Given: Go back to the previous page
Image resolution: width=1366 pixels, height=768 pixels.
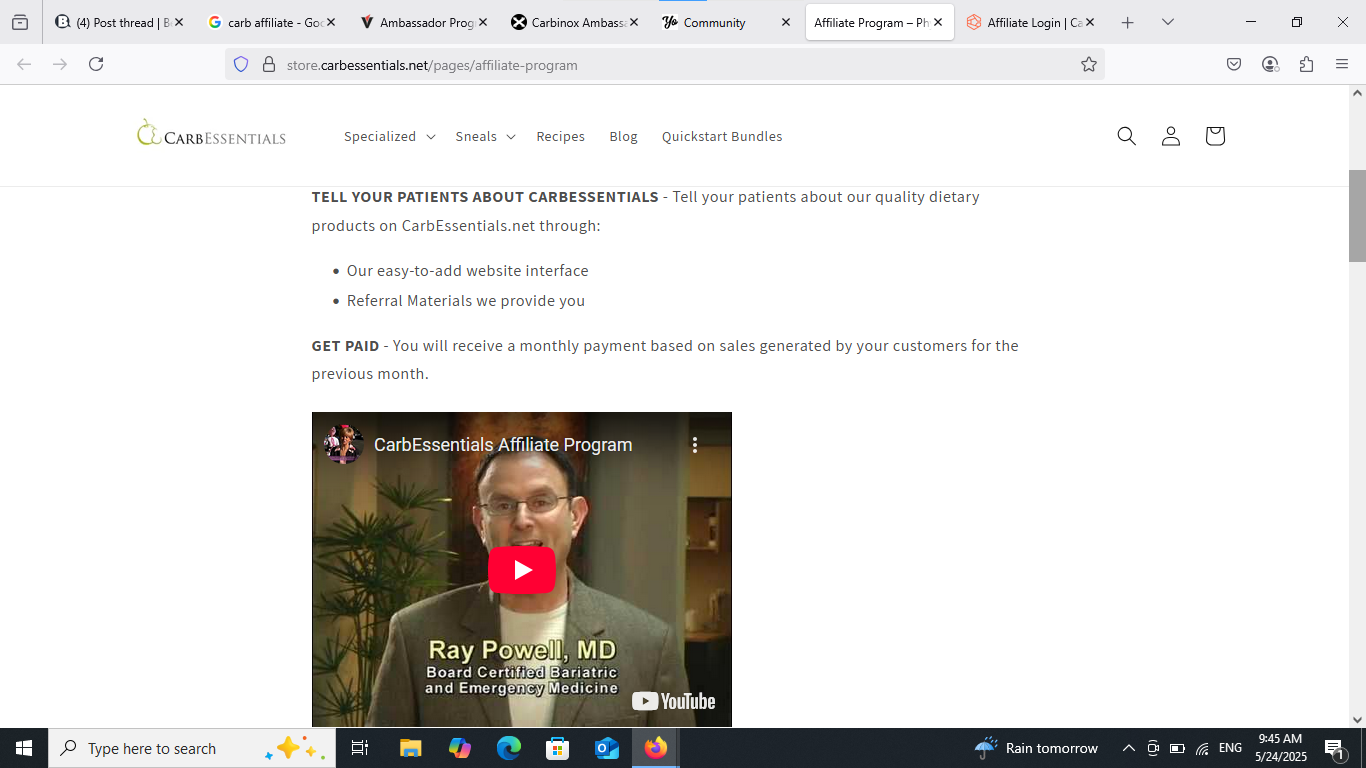Looking at the screenshot, I should [24, 64].
